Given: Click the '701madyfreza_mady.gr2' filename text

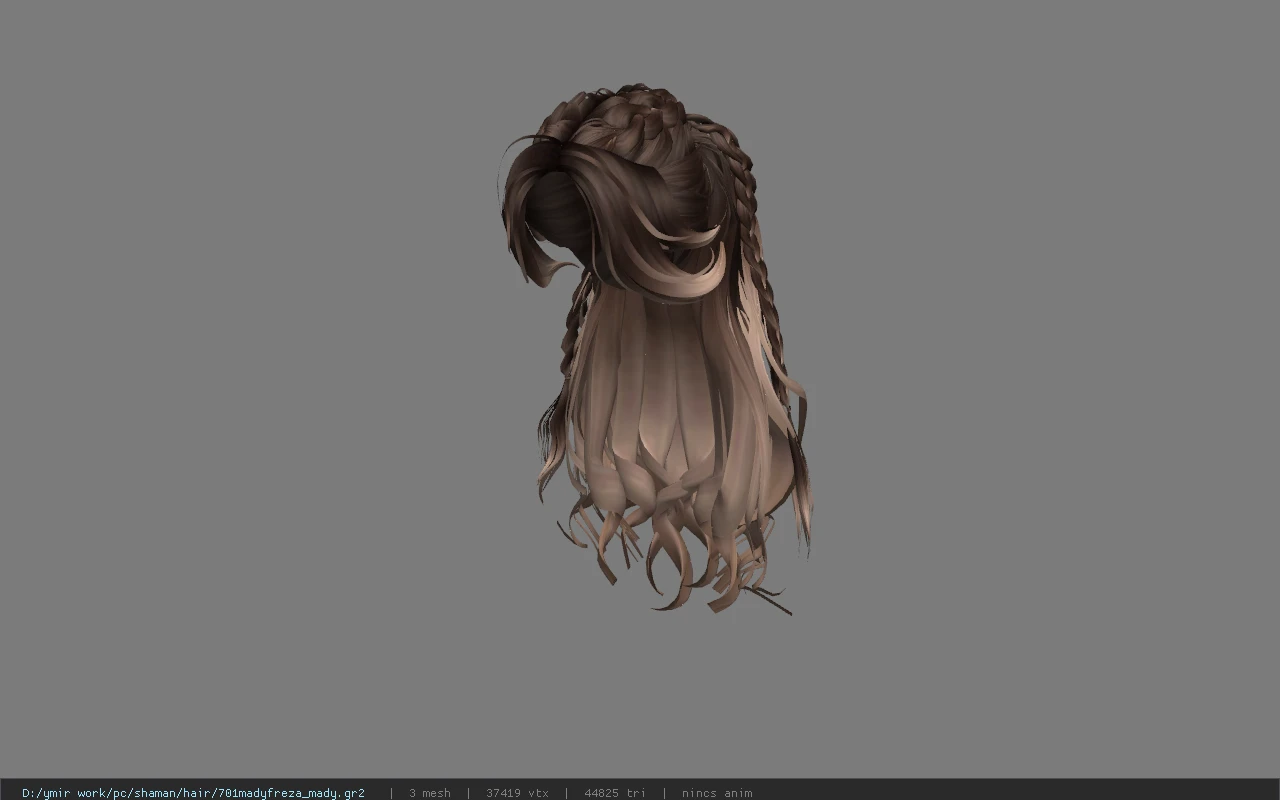Looking at the screenshot, I should point(291,793).
